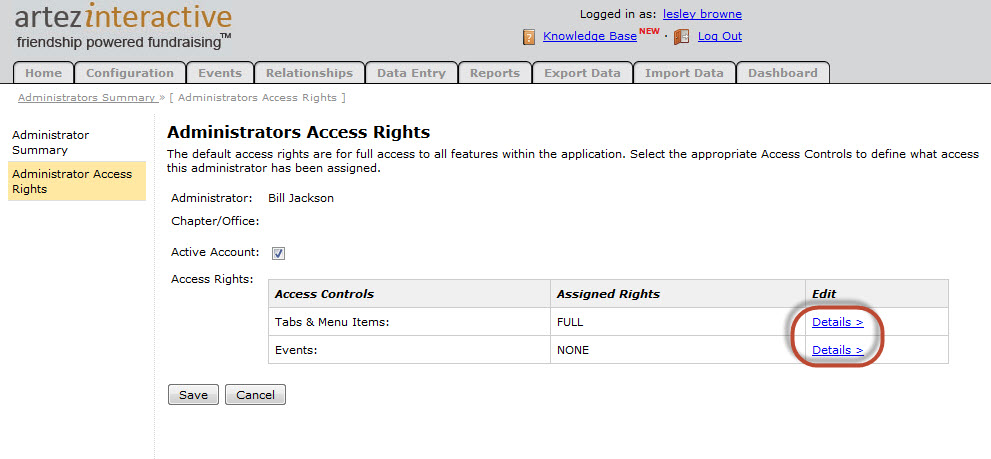Open the Home tab
Screen dimensions: 991x459
43,73
